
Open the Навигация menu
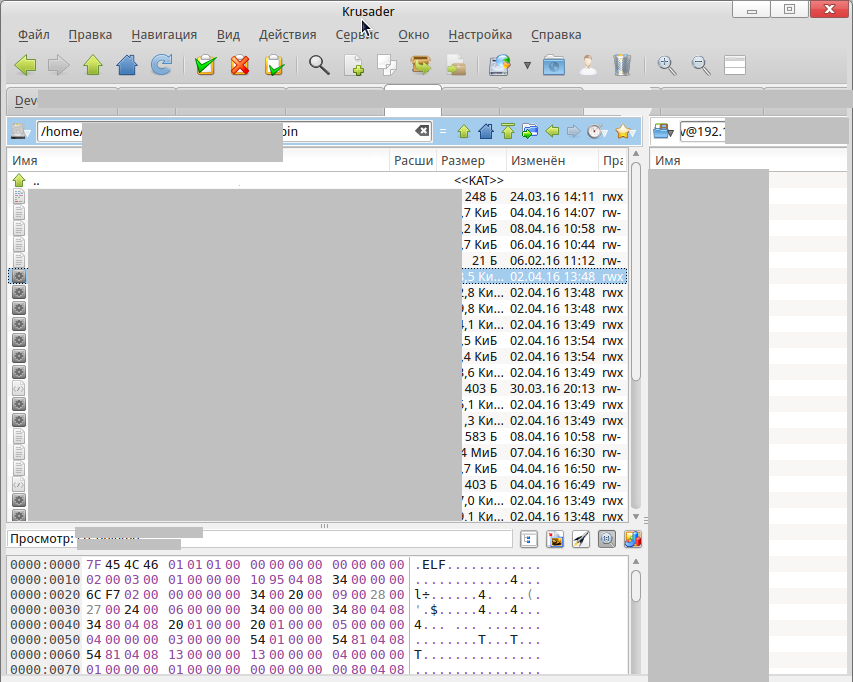[x=164, y=35]
